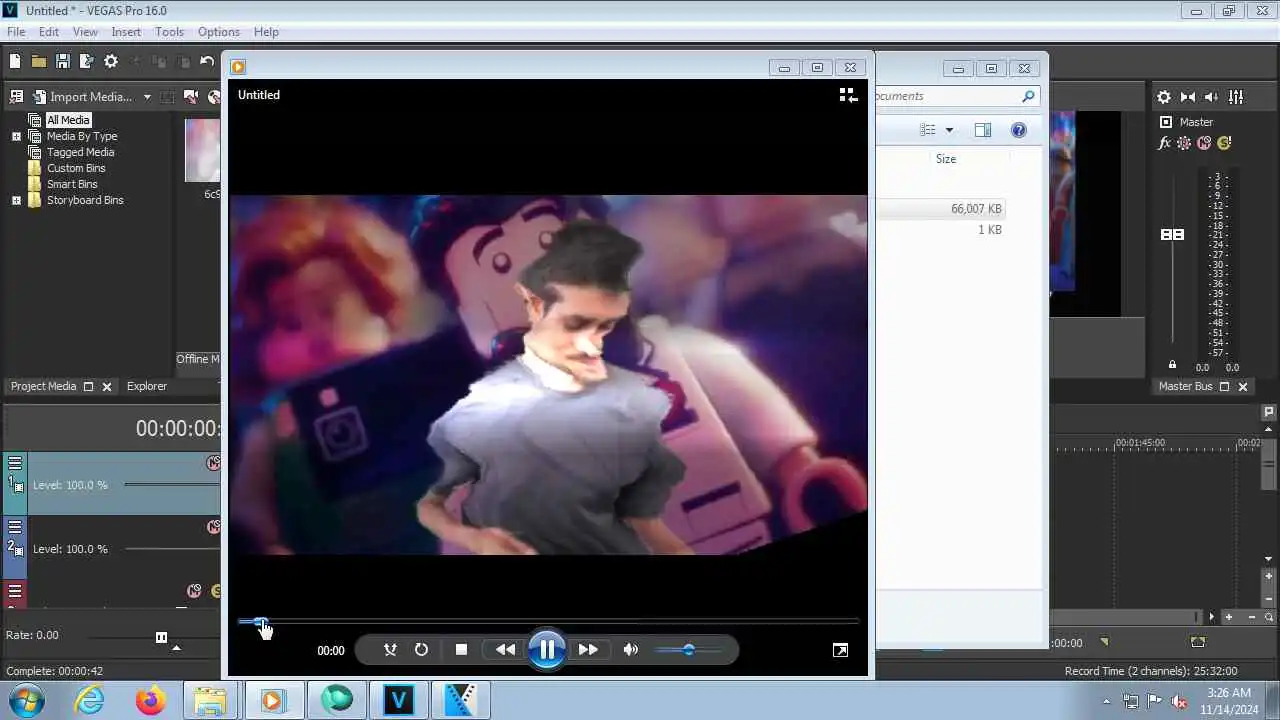Viewport: 1280px width, 720px height.
Task: Stop playback in media player
Action: point(461,650)
